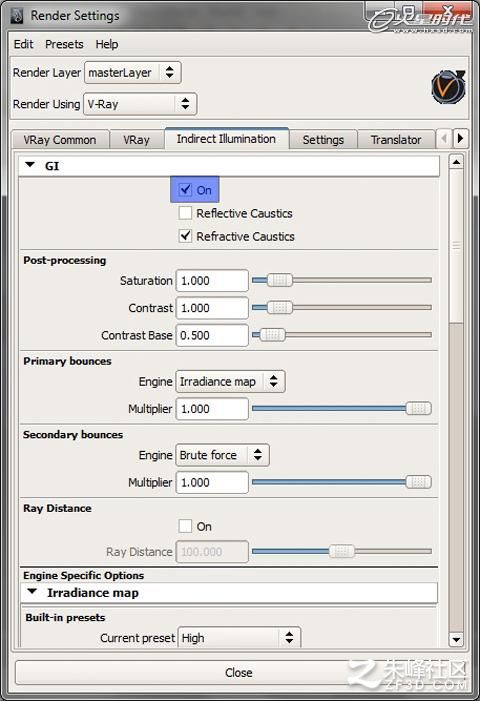Click the Ray Distance slider handle
The image size is (480, 701).
(x=342, y=551)
